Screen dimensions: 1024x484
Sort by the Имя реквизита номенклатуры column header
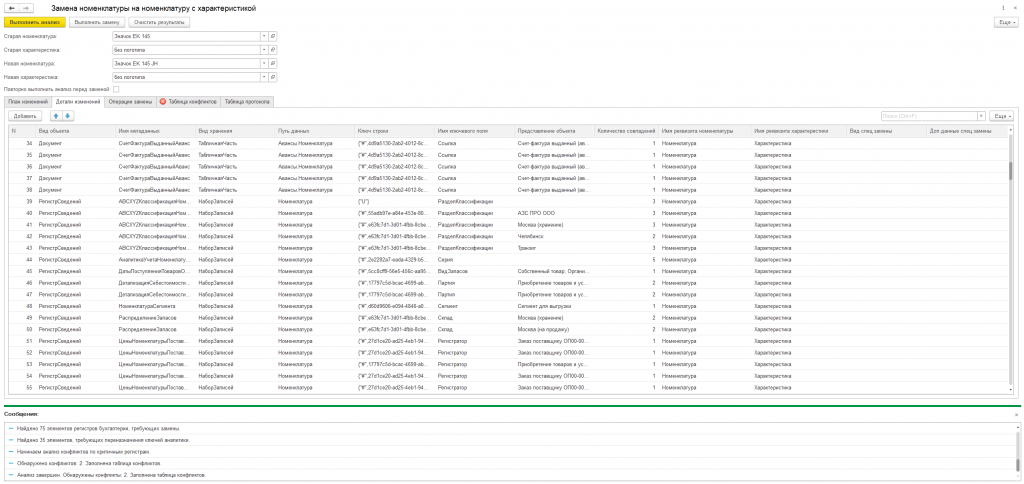pyautogui.click(x=705, y=131)
